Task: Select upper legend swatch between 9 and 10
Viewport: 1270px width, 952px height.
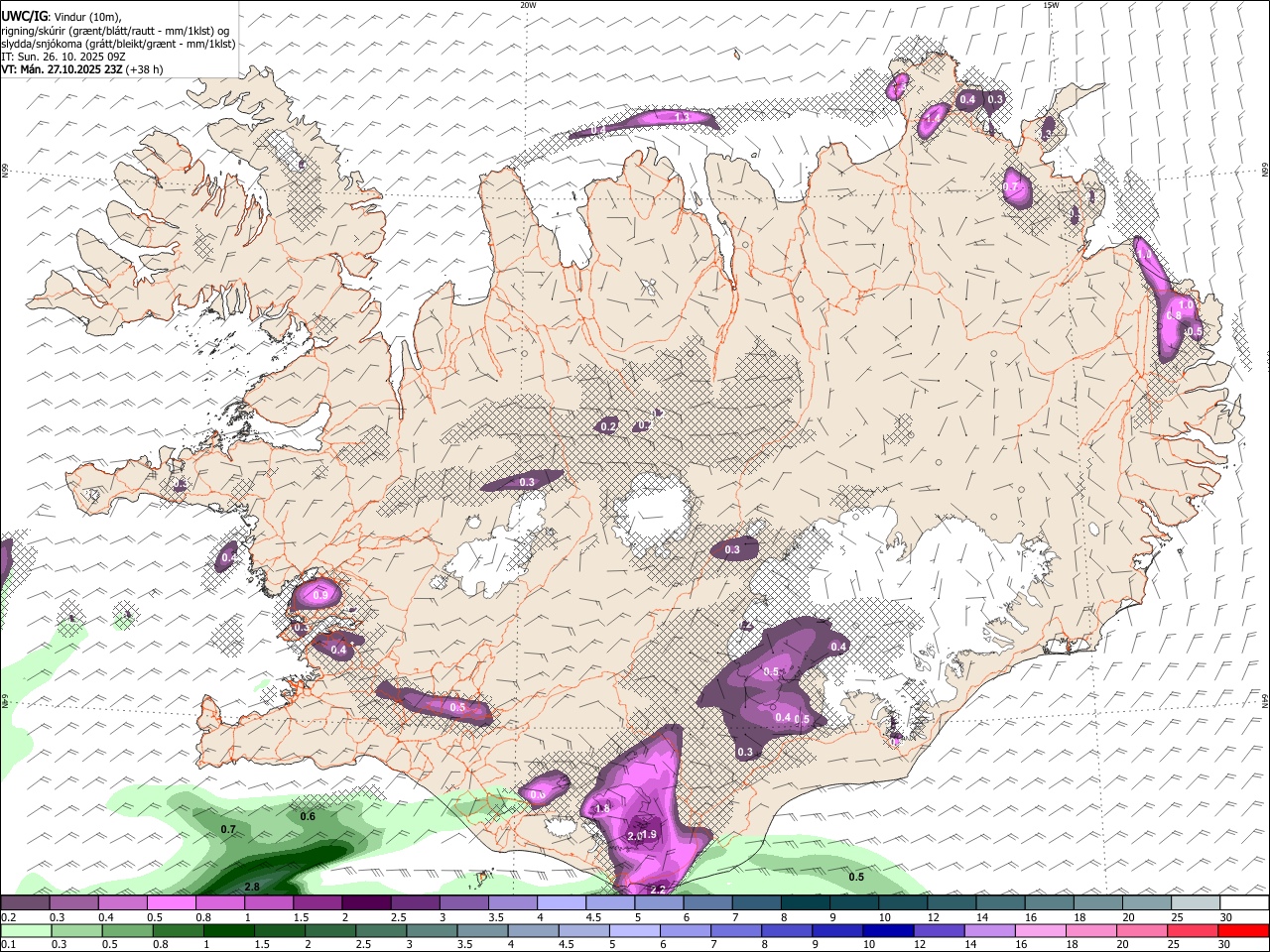Action: click(854, 902)
